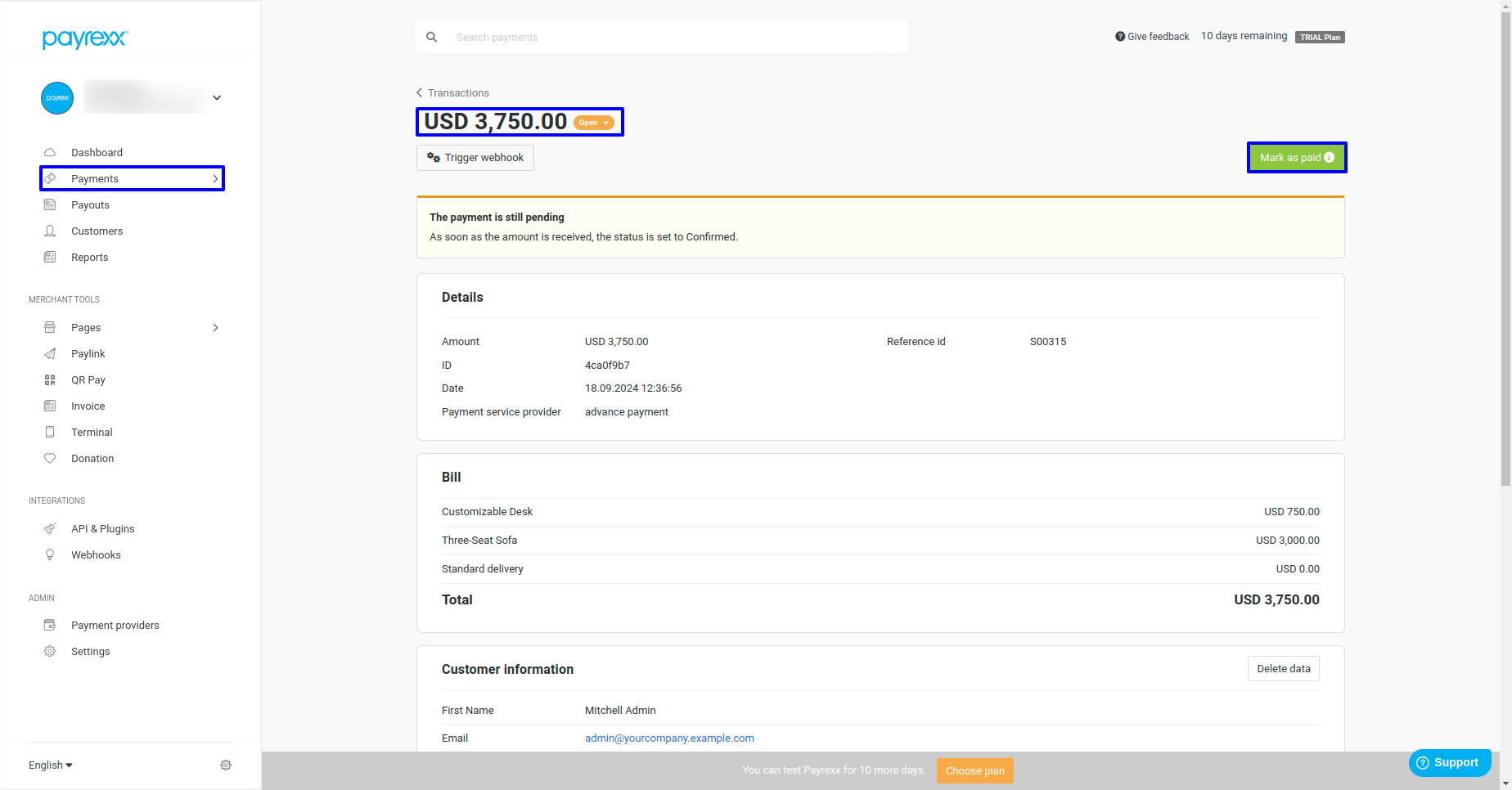This screenshot has height=790, width=1512.
Task: Click the Donation heart icon
Action: point(50,459)
